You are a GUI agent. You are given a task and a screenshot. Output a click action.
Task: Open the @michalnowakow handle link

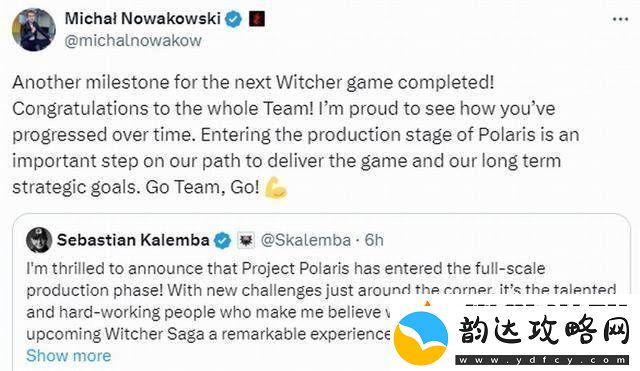tap(133, 40)
